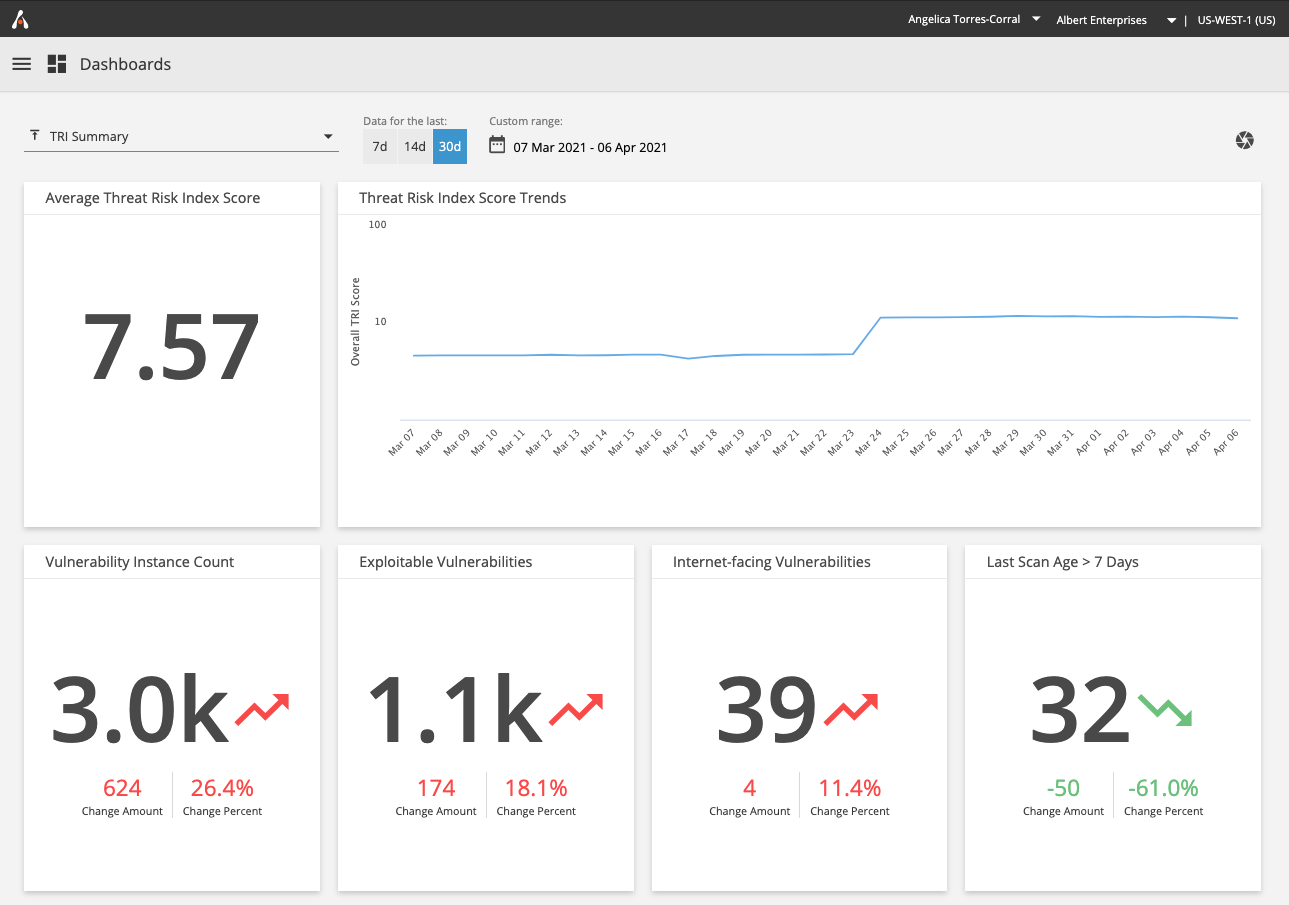Click the aperture icon above the dashboard
The width and height of the screenshot is (1289, 905).
1244,140
